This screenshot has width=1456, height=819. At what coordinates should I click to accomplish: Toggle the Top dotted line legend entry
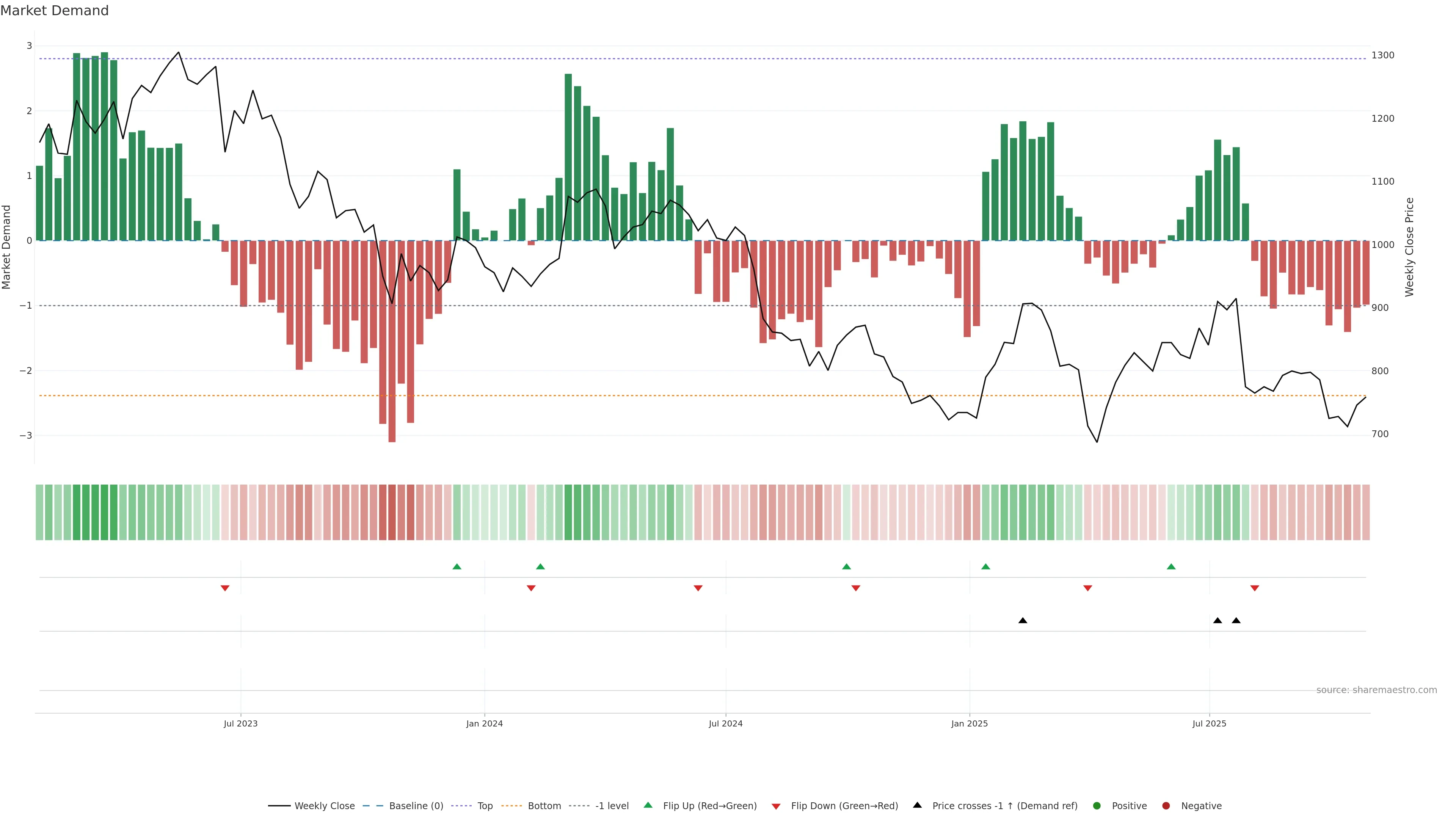pyautogui.click(x=485, y=805)
